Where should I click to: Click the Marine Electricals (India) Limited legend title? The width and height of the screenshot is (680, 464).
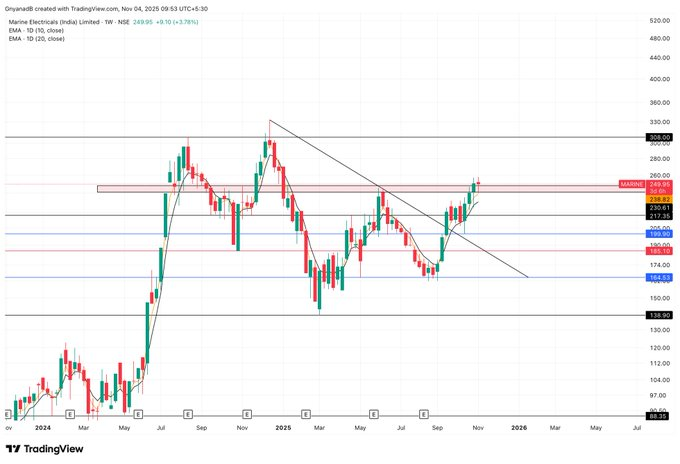click(x=69, y=22)
